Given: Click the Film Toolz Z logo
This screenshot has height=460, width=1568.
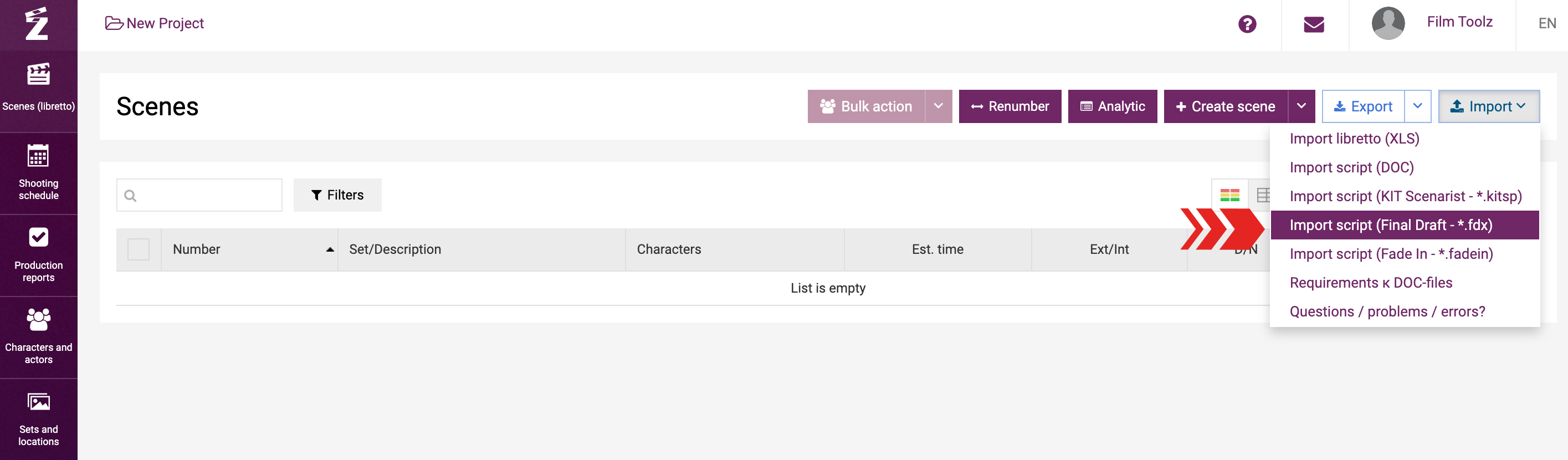Looking at the screenshot, I should click(37, 24).
